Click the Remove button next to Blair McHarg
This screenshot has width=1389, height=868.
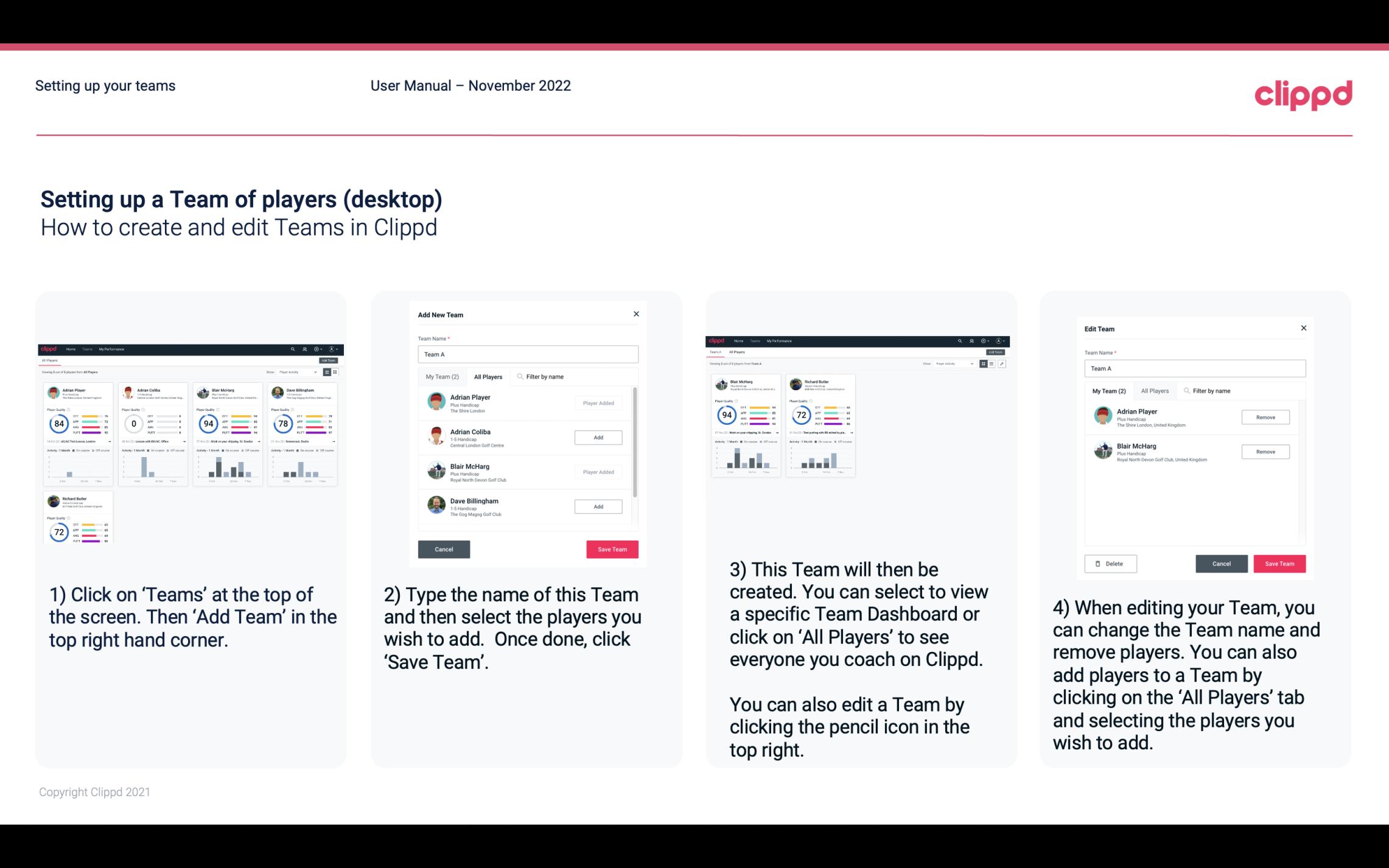(1265, 452)
